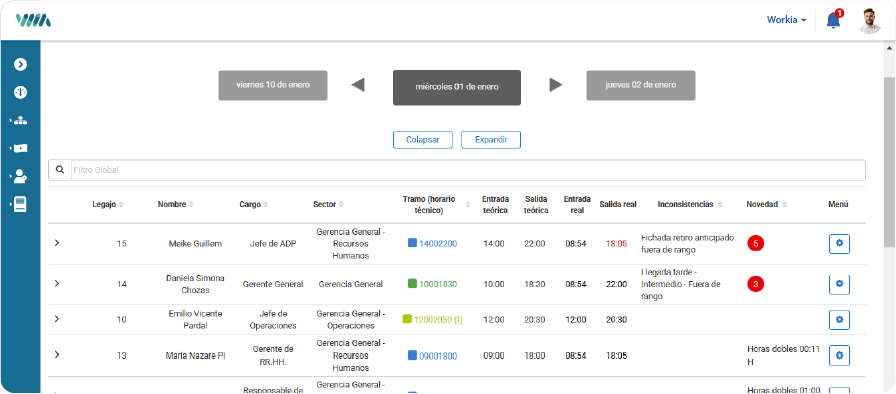Open gear menu for Emilio Vicente Pardal
The height and width of the screenshot is (394, 896).
click(839, 319)
